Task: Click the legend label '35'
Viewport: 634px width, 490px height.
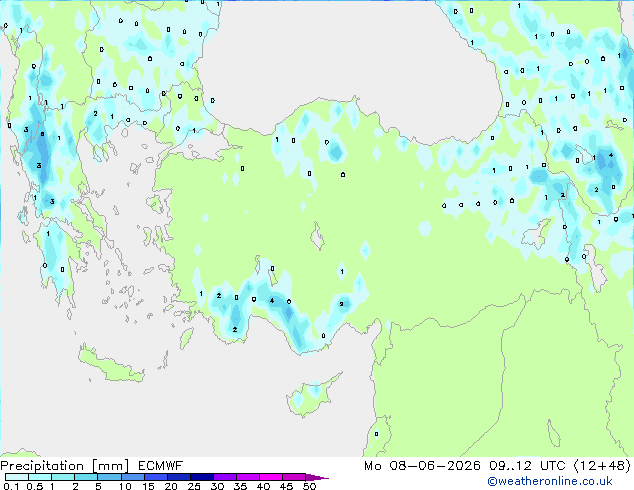Action: [x=240, y=486]
